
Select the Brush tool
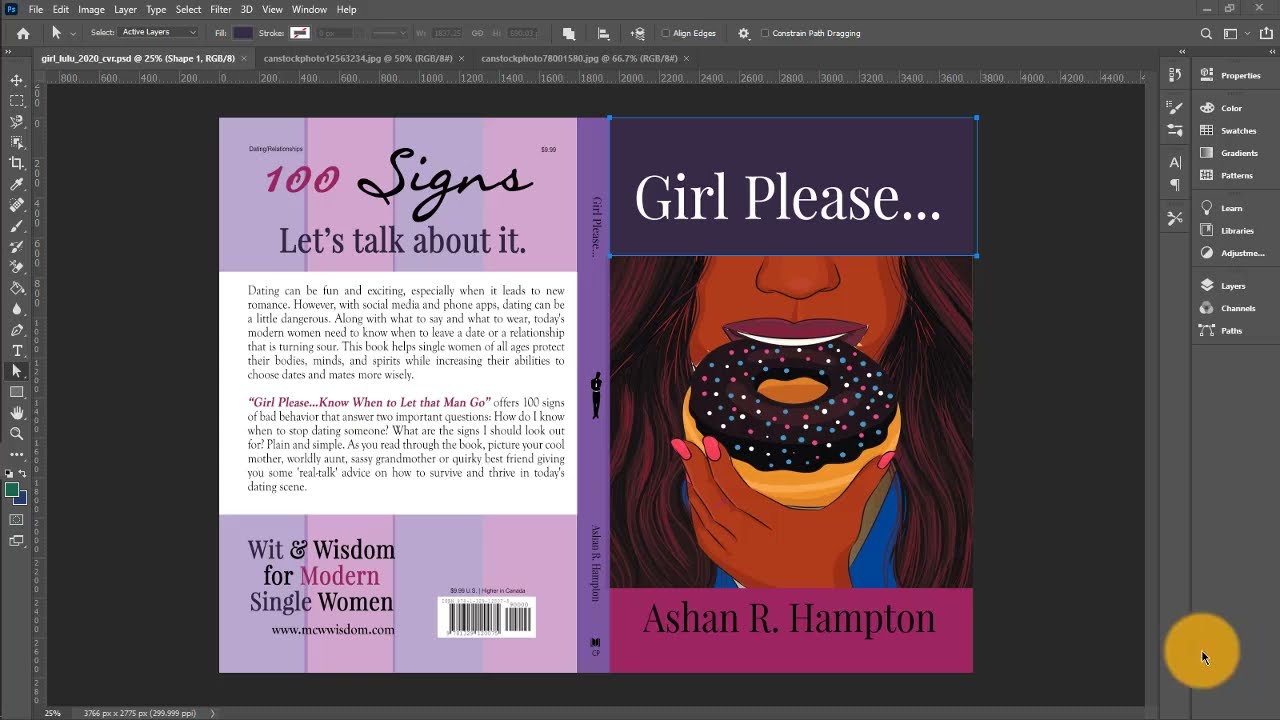(16, 226)
